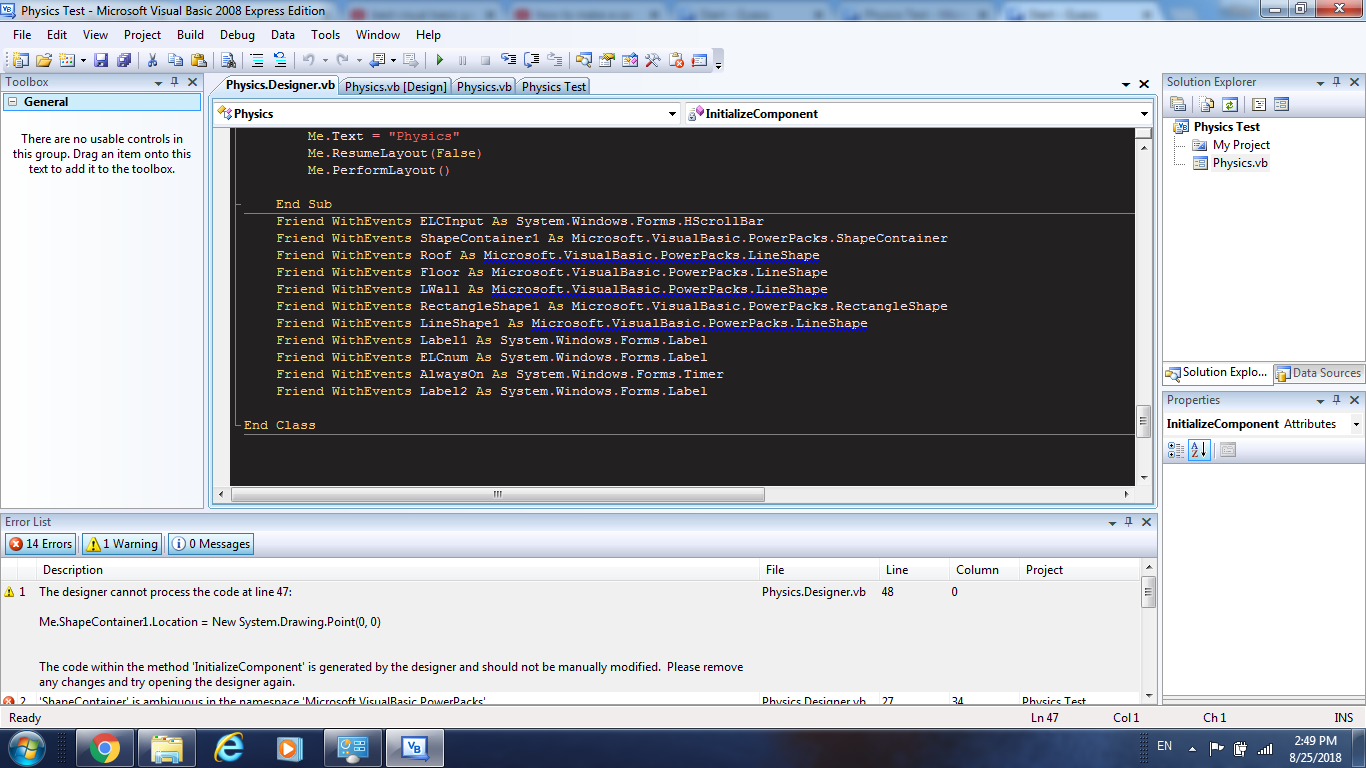This screenshot has height=768, width=1366.
Task: Open the Debug menu
Action: (237, 34)
